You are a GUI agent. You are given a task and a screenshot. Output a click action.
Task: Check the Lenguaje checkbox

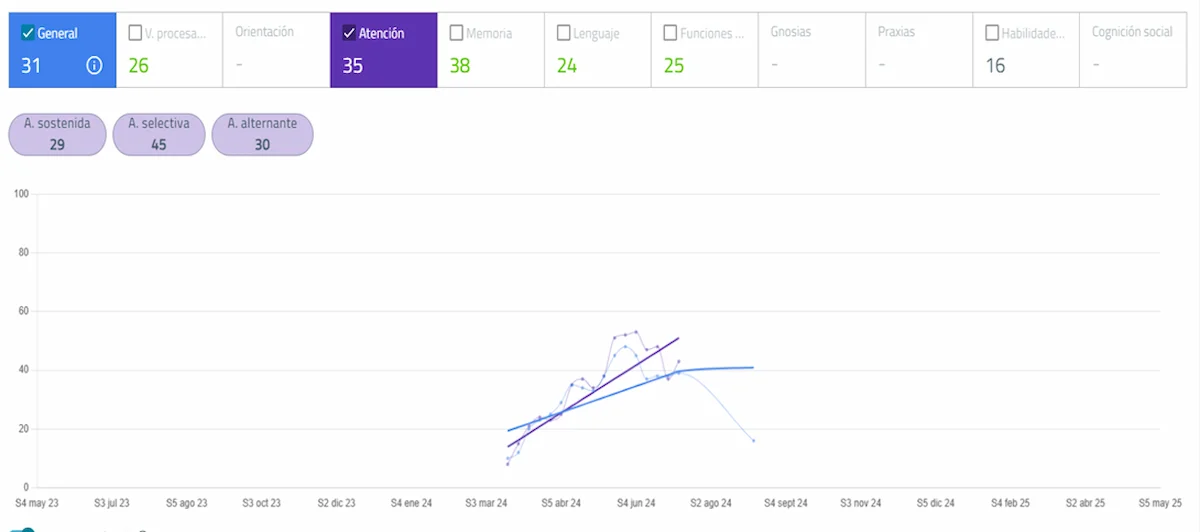(x=564, y=33)
